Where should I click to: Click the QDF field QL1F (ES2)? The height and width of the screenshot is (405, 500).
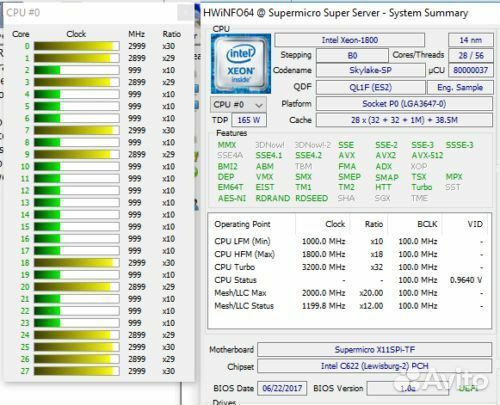pyautogui.click(x=370, y=88)
